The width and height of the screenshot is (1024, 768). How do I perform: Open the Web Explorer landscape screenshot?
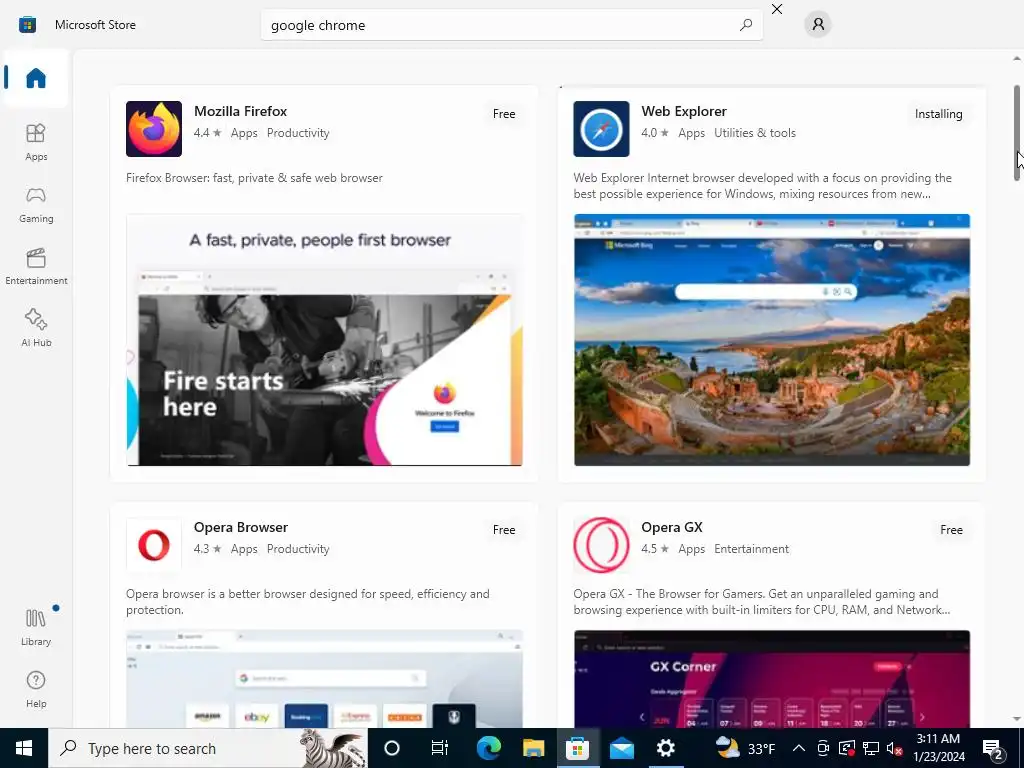pos(772,340)
